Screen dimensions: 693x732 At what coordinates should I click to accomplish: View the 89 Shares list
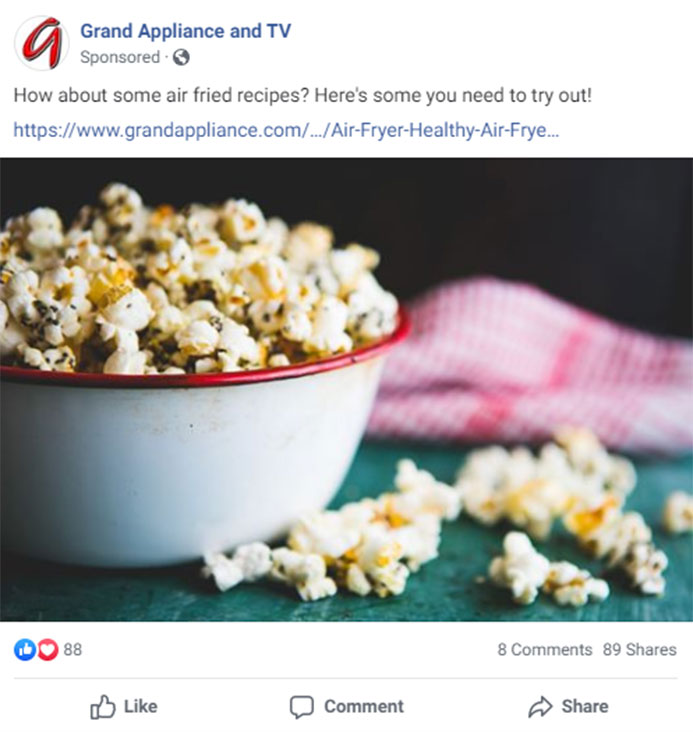point(639,649)
